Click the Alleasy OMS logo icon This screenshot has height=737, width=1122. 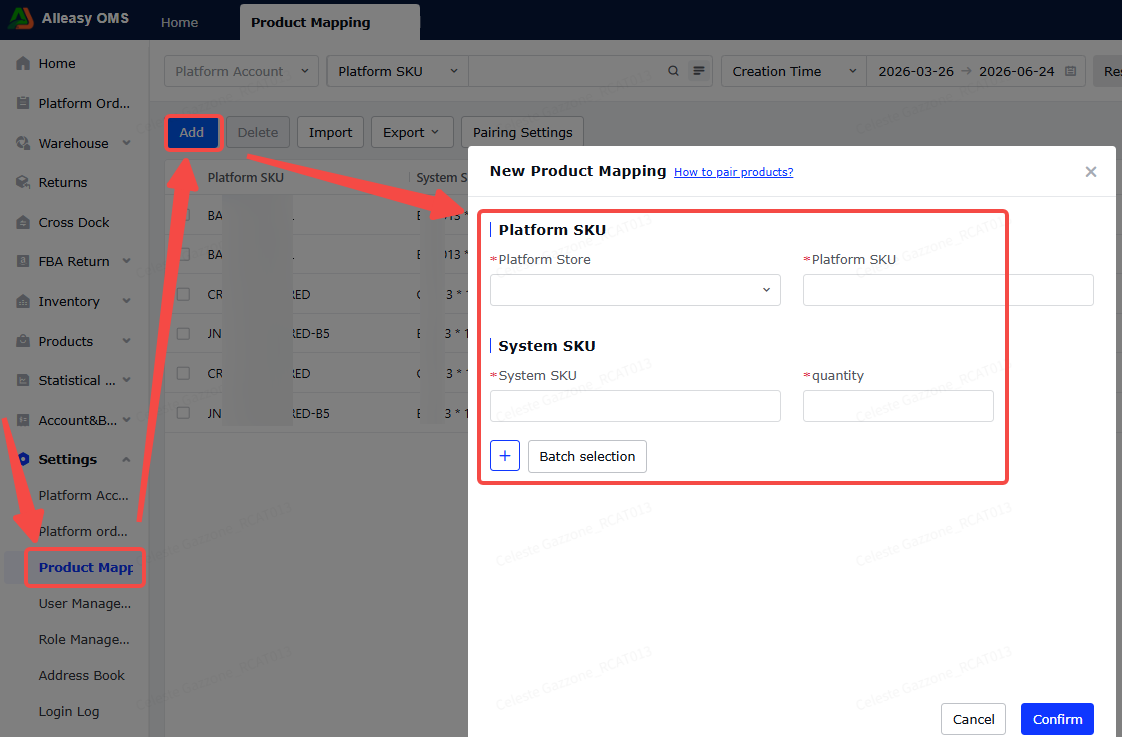pos(21,18)
